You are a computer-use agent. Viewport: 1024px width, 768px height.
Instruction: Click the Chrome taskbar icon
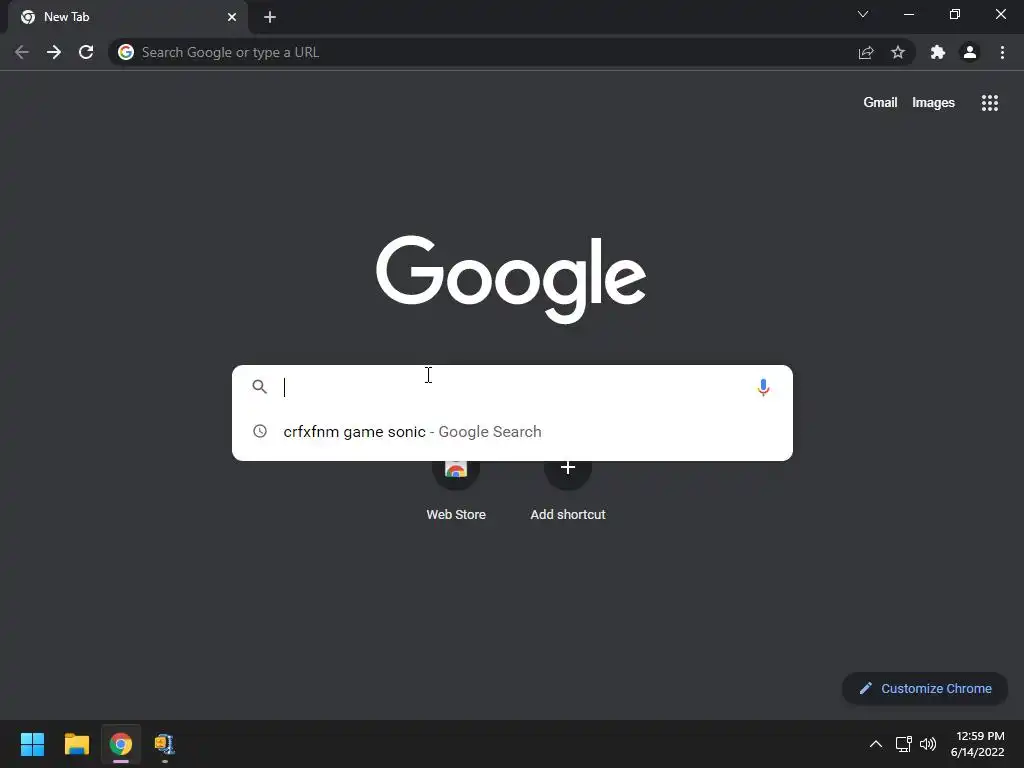click(x=121, y=744)
